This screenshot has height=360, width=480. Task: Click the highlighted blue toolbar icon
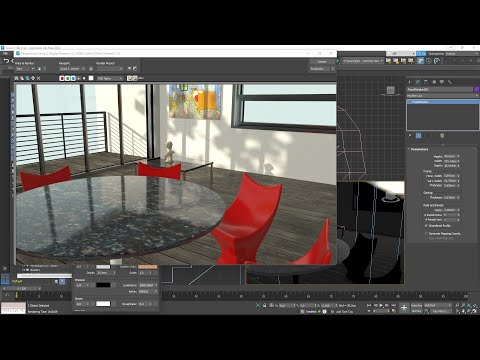click(421, 61)
